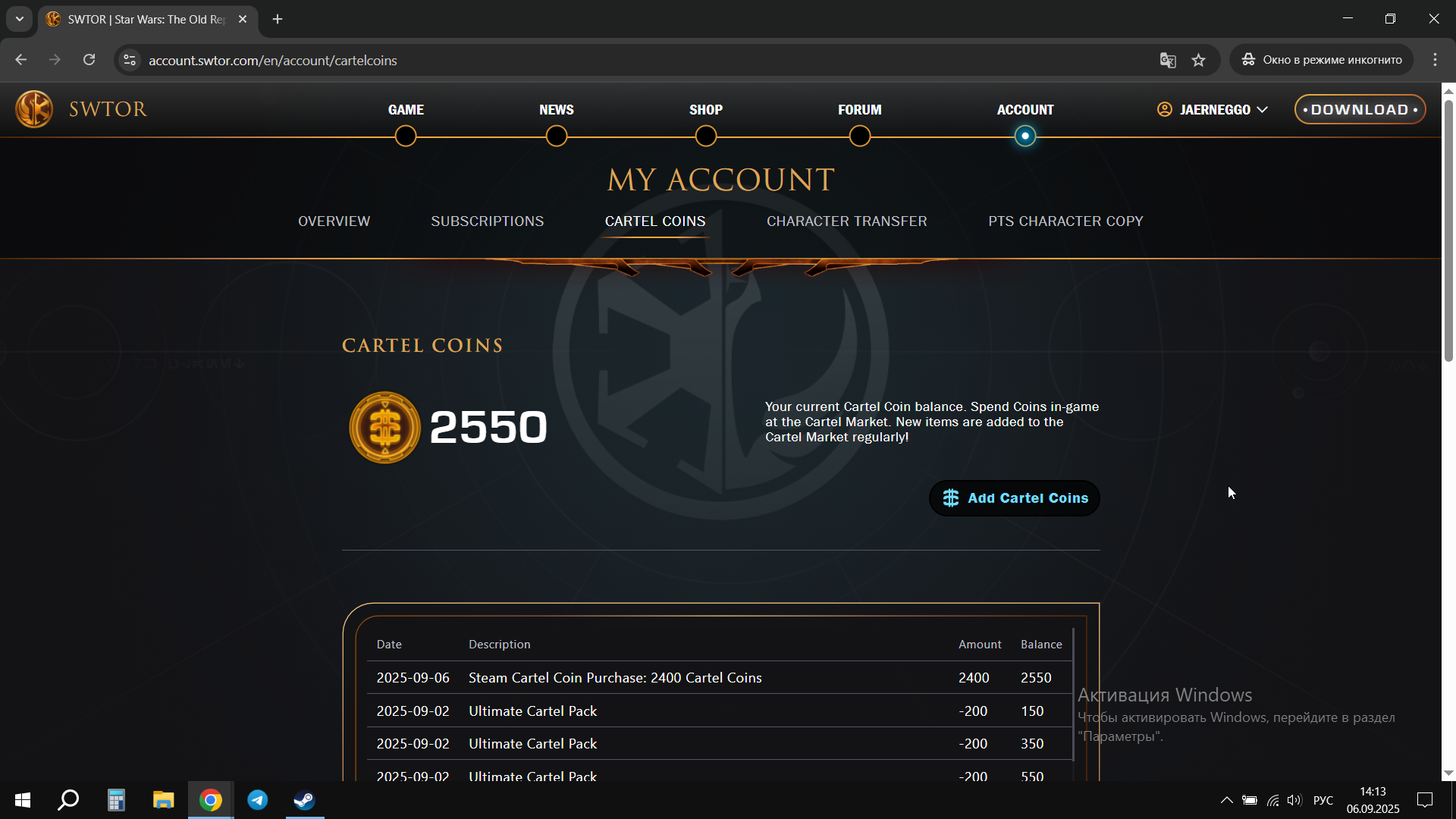Open Chrome three-dot menu
Image resolution: width=1456 pixels, height=819 pixels.
pyautogui.click(x=1435, y=60)
